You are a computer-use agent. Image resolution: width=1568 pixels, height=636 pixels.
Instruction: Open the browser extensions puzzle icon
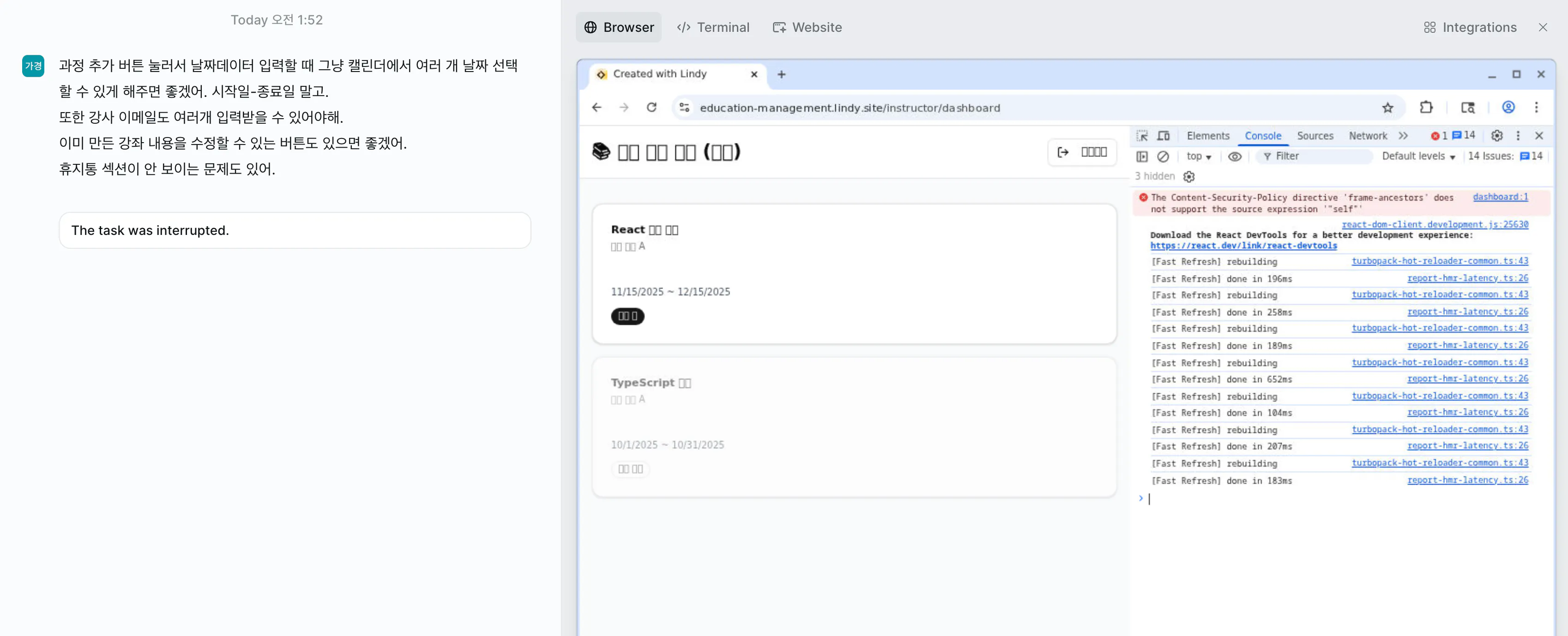[1426, 108]
